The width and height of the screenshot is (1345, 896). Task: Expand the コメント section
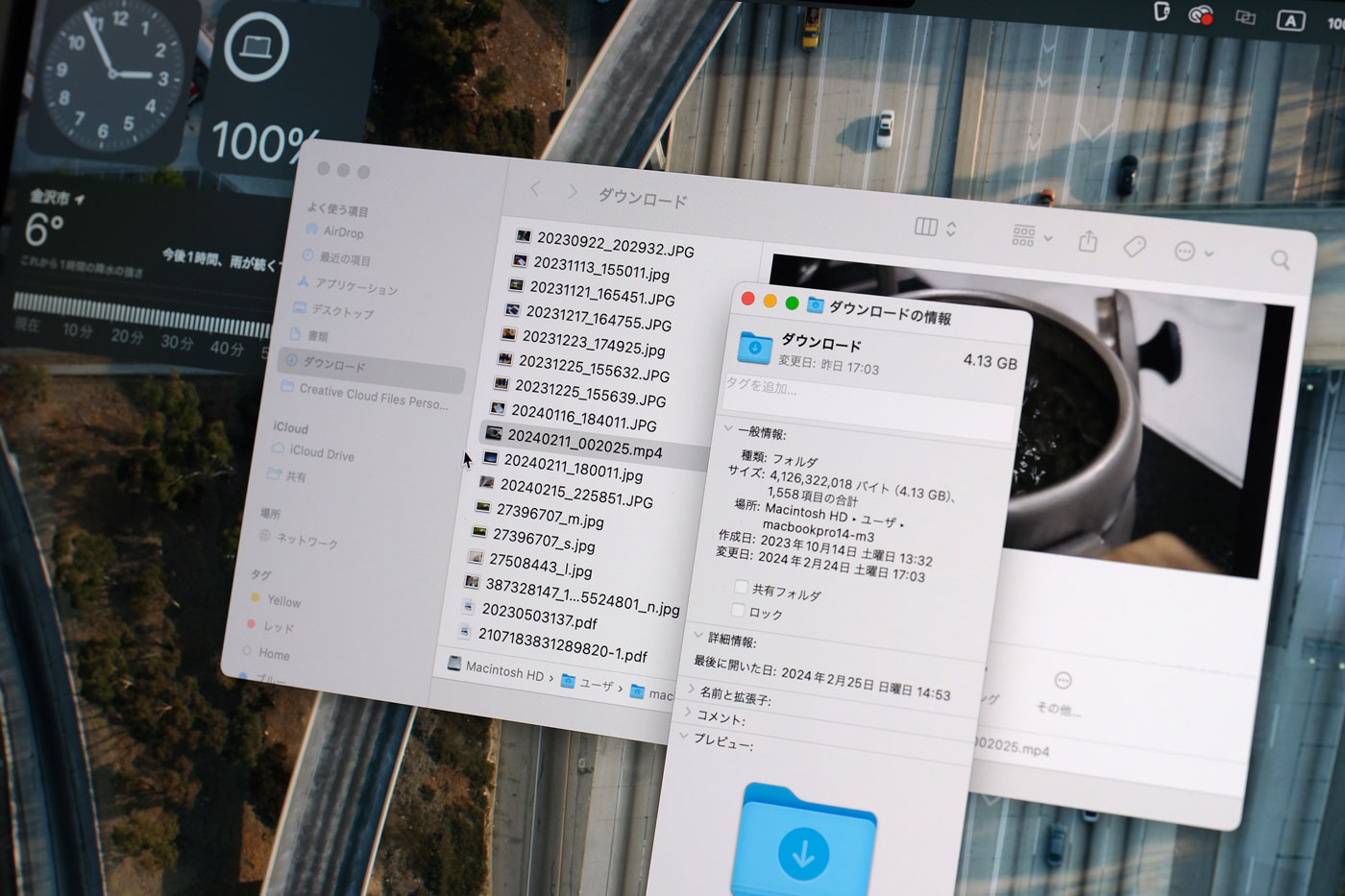click(x=689, y=712)
